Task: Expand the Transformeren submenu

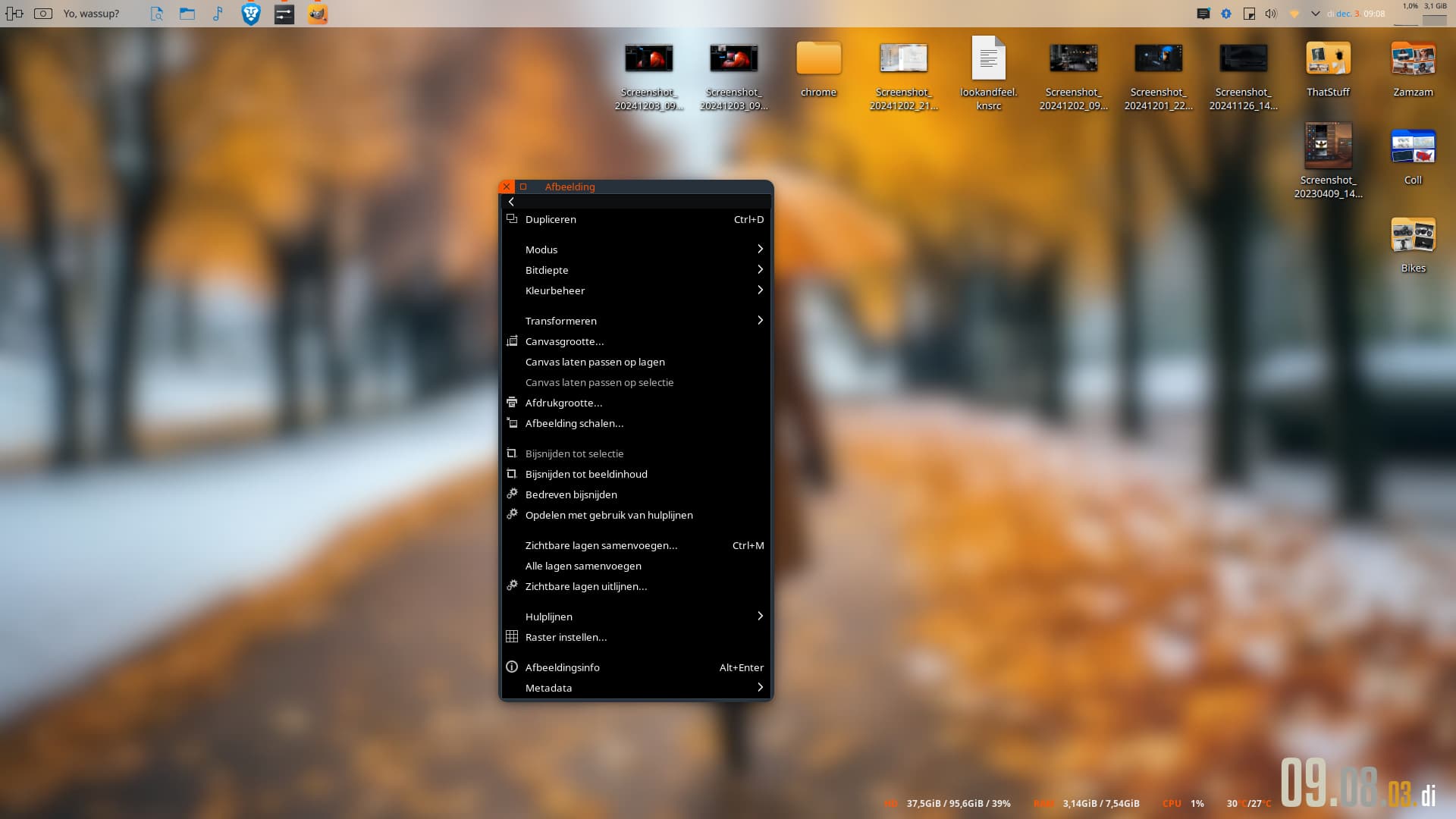Action: [561, 321]
